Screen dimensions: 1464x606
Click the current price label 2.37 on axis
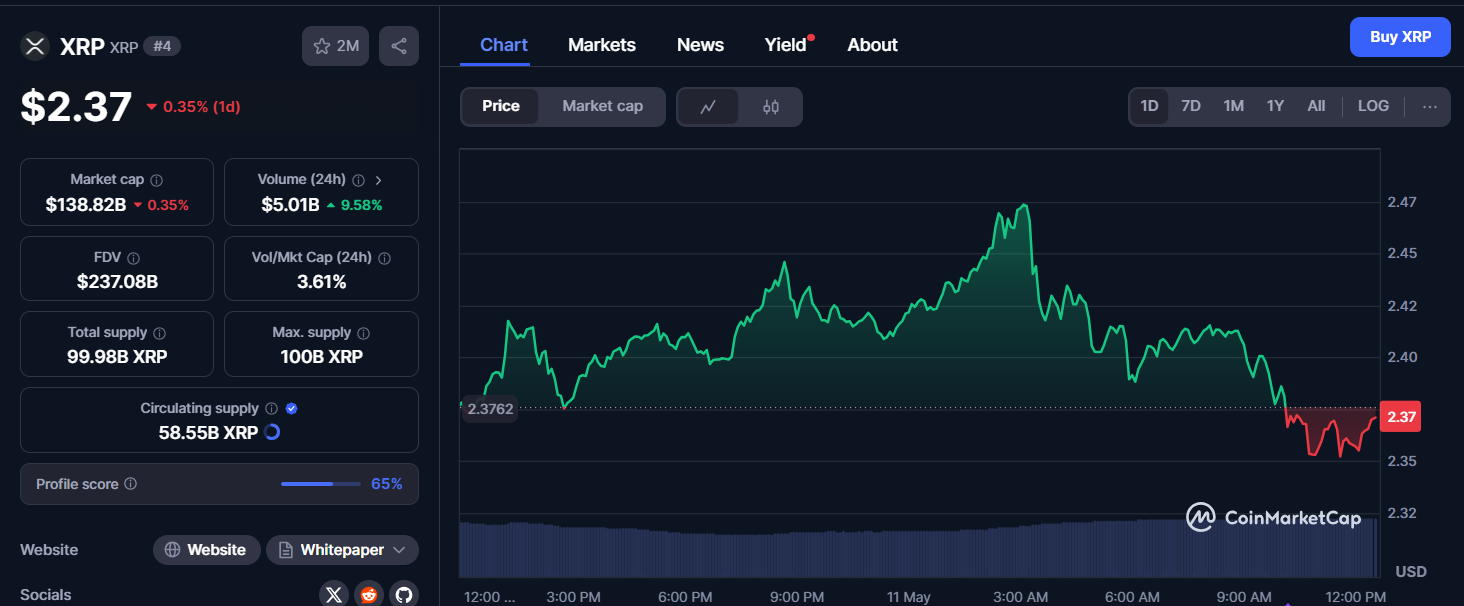click(1401, 417)
